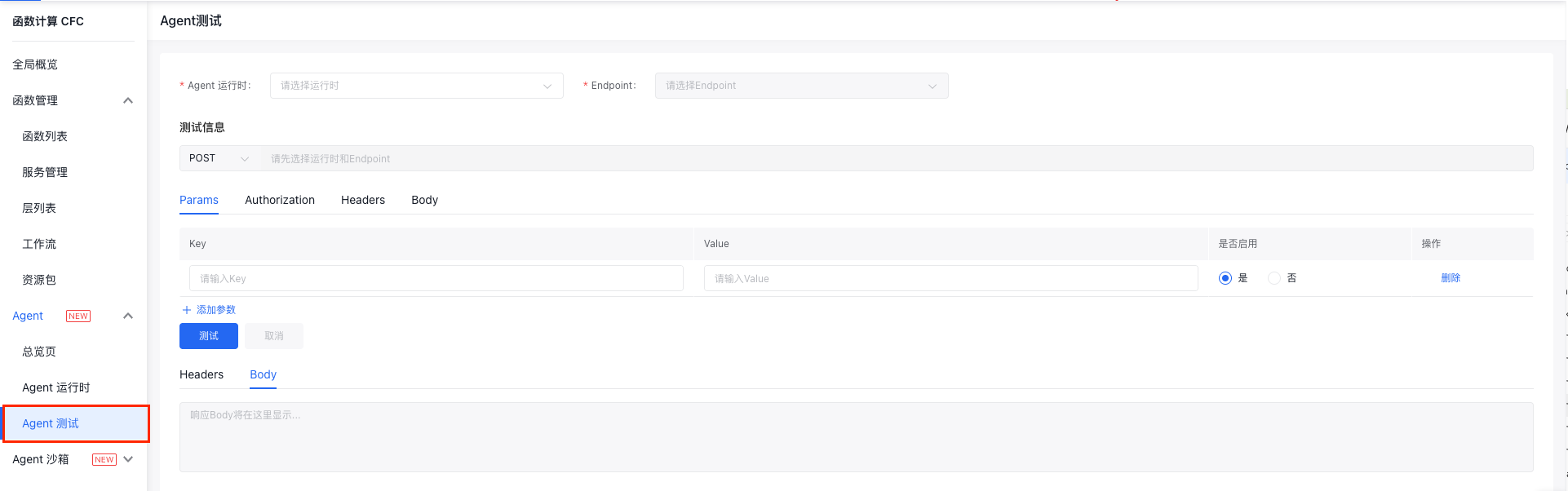Expand the Agent 沙箱 sidebar section
The image size is (1568, 491).
[x=128, y=459]
